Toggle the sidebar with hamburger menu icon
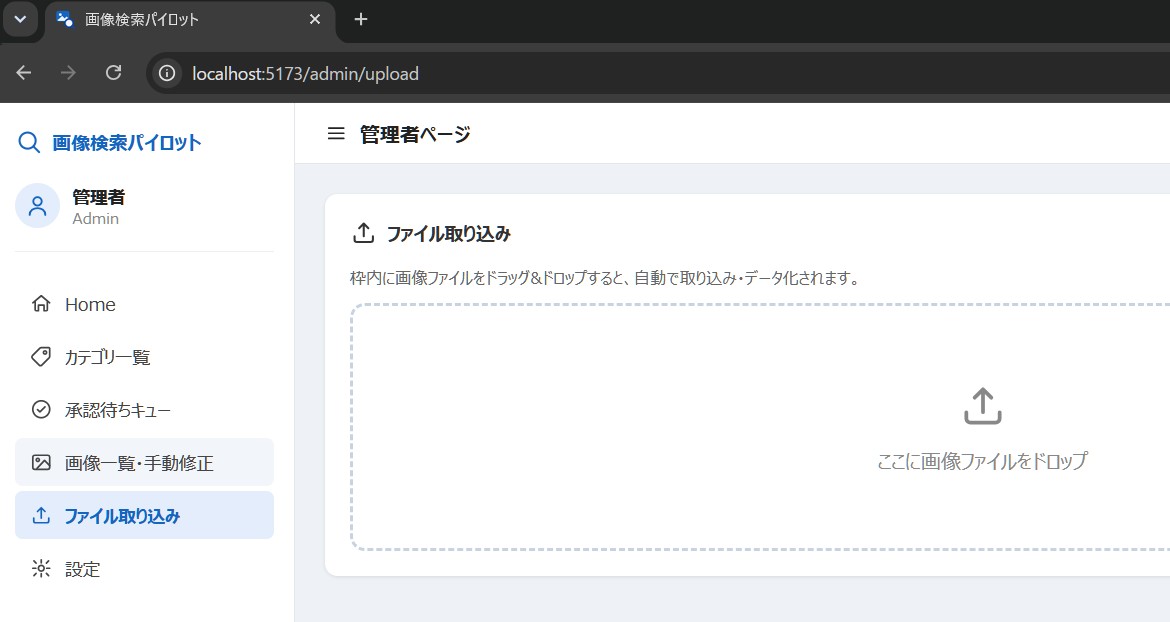The image size is (1170, 622). (337, 133)
